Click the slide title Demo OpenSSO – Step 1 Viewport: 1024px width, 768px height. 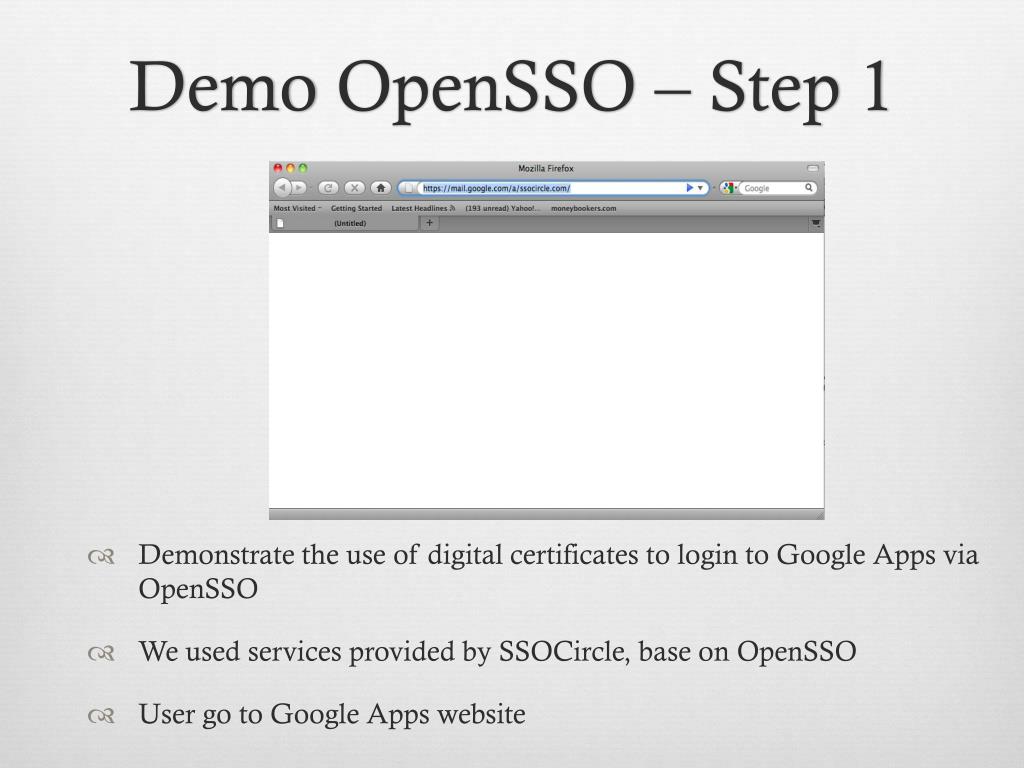(x=509, y=89)
